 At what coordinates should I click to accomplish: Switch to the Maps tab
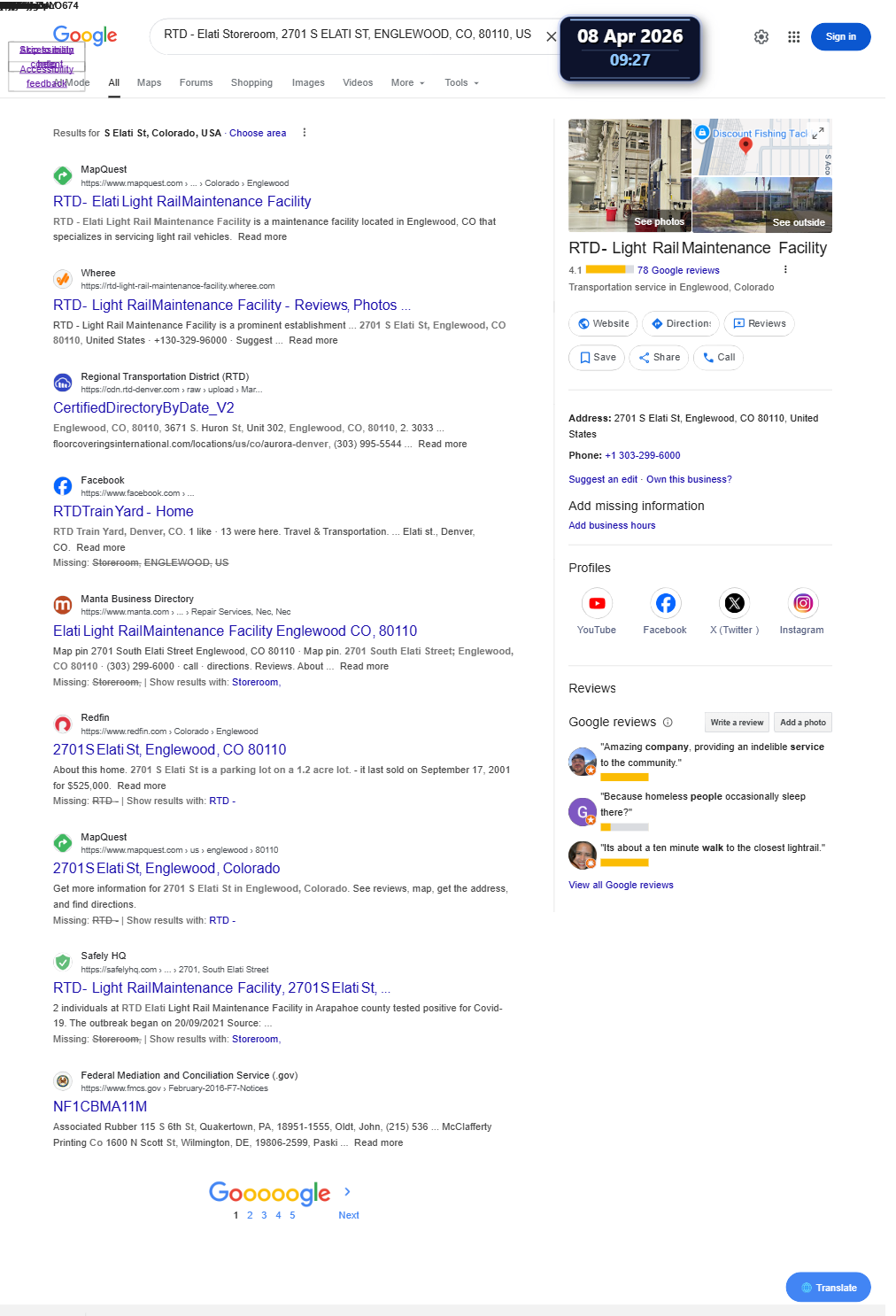click(149, 82)
